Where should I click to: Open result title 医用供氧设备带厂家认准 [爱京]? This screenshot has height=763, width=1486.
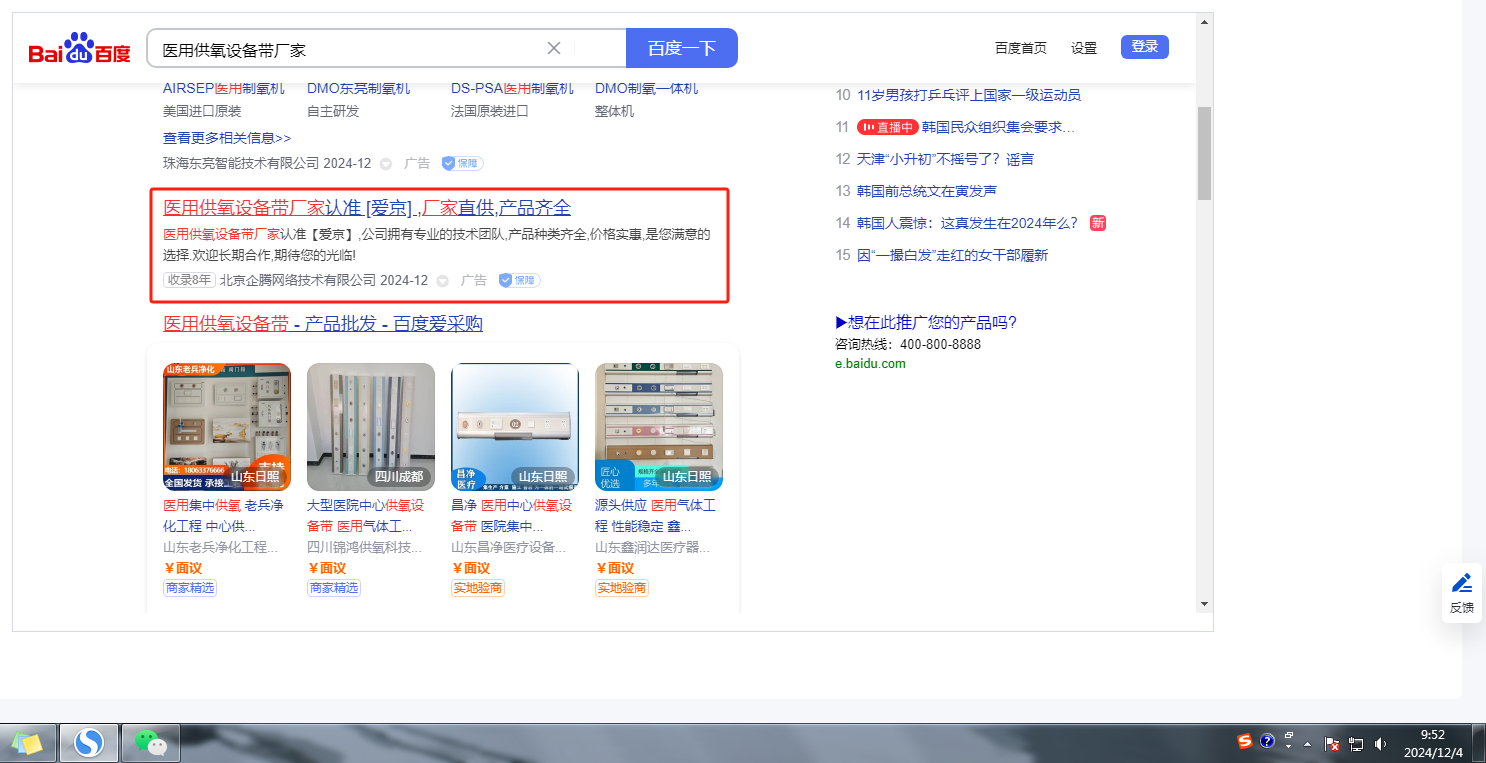pos(367,208)
